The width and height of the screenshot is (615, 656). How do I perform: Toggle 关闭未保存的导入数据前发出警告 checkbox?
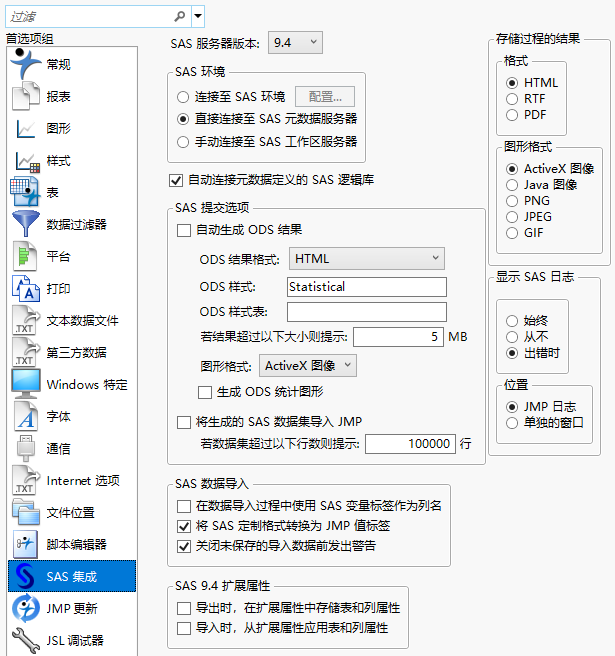184,546
